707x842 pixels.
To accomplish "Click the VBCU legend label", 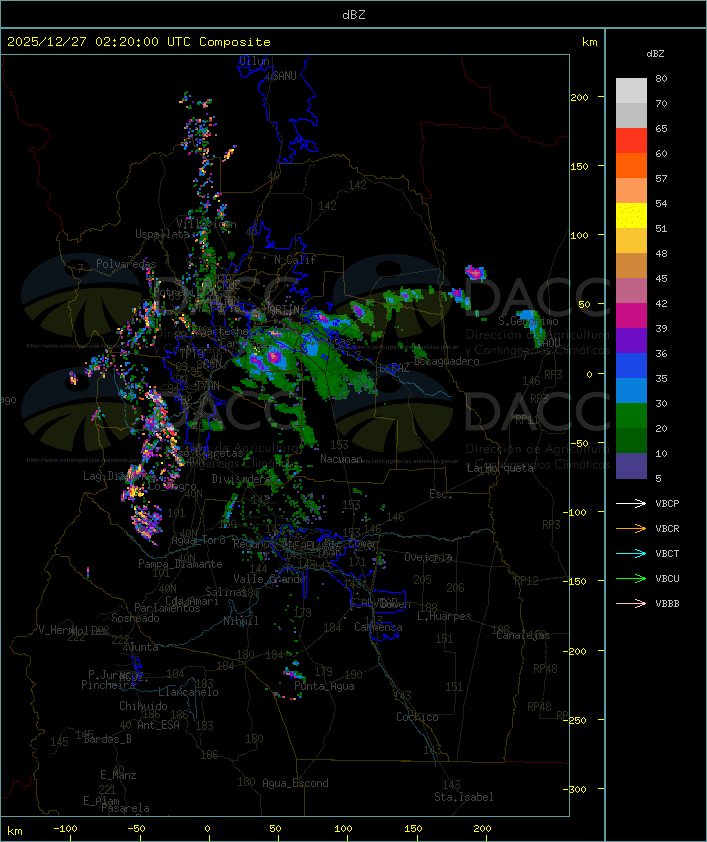I will click(x=667, y=579).
